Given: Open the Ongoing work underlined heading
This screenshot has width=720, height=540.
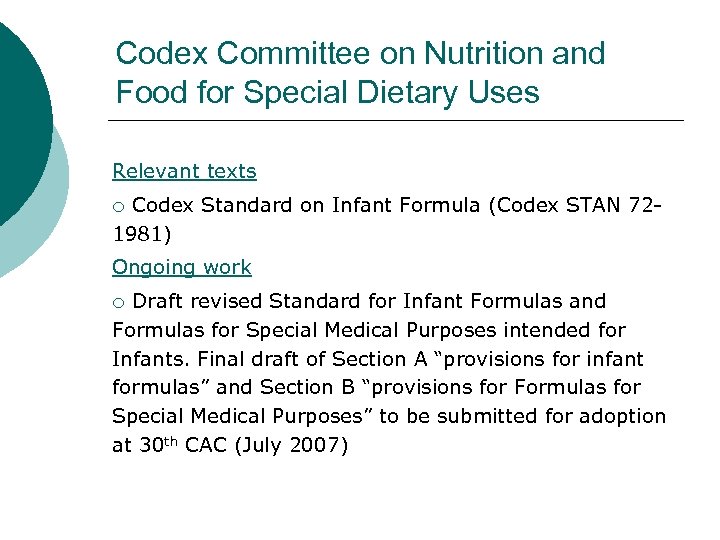Looking at the screenshot, I should click(182, 267).
